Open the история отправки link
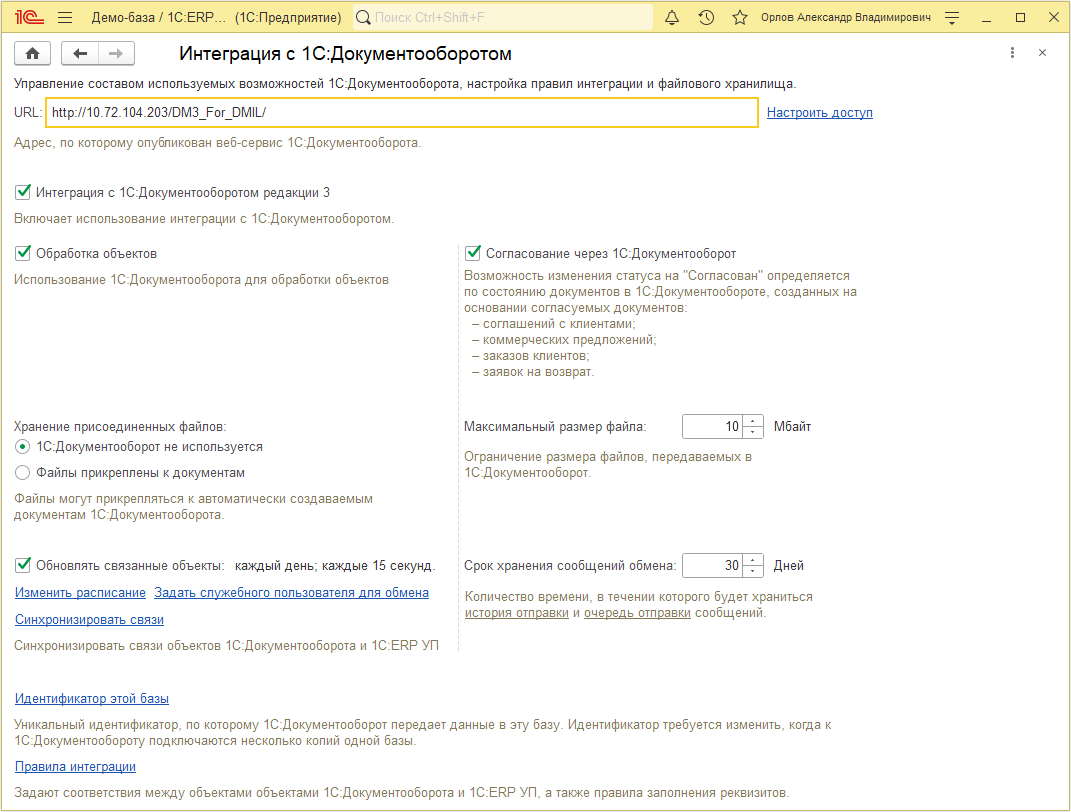The height and width of the screenshot is (812, 1071). point(517,613)
